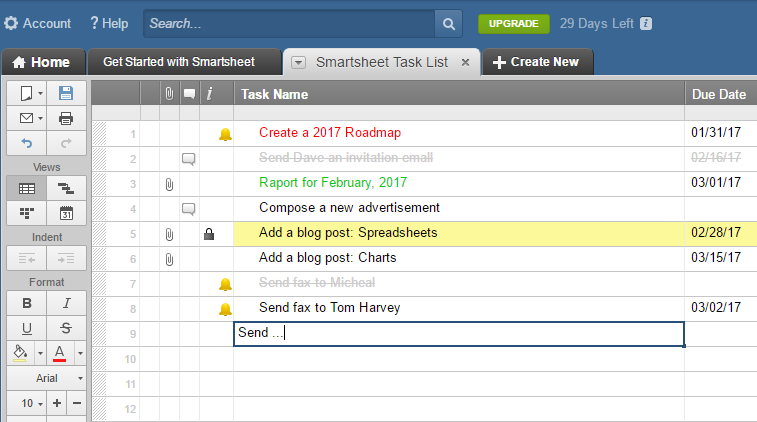Select the Smartsheet Task List tab
Screen dimensions: 757x422
coord(382,62)
